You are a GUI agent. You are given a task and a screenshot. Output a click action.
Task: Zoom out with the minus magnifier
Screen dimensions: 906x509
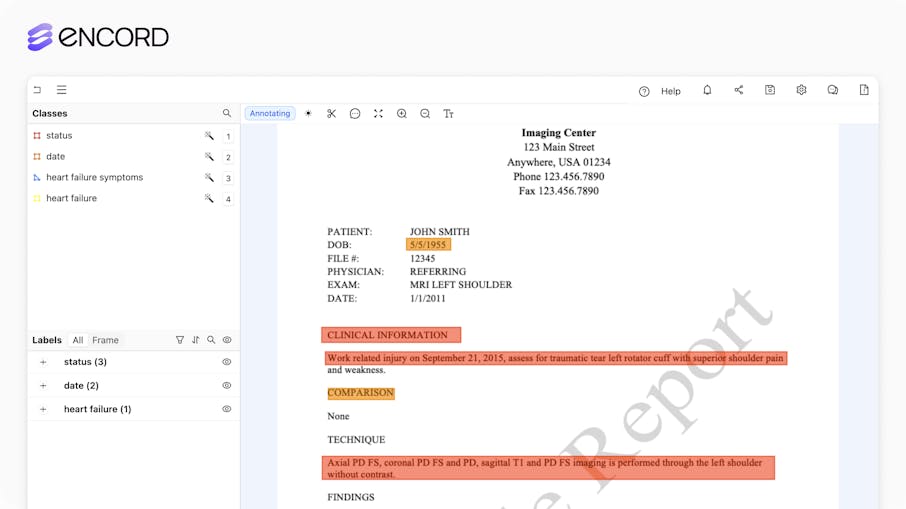click(425, 114)
